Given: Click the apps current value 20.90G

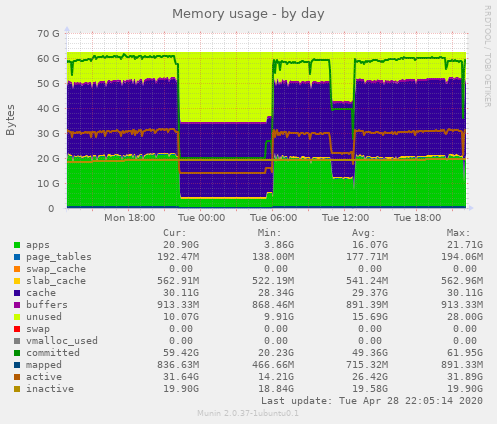Looking at the screenshot, I should 181,245.
